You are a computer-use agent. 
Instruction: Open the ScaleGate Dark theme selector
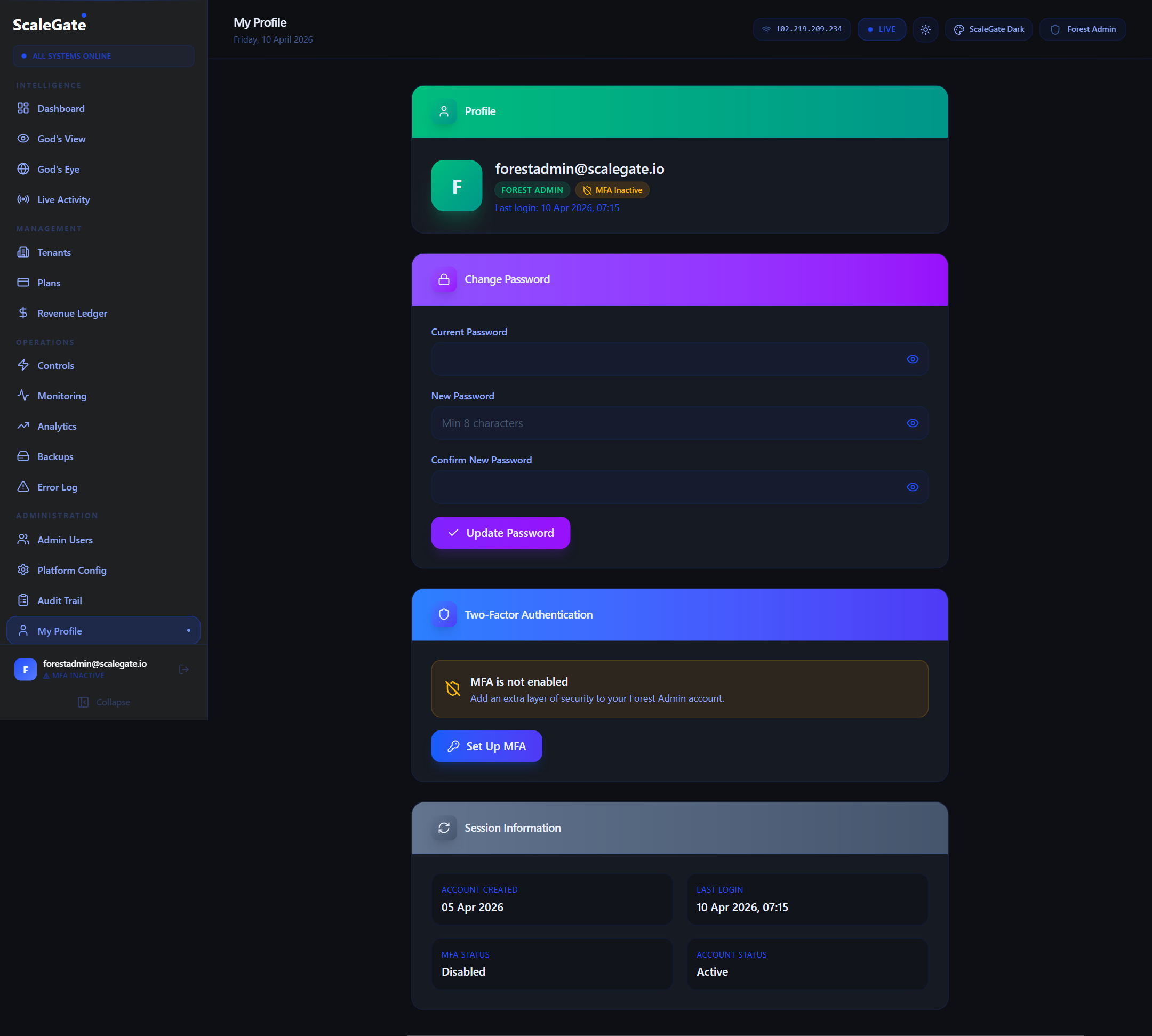[x=989, y=30]
